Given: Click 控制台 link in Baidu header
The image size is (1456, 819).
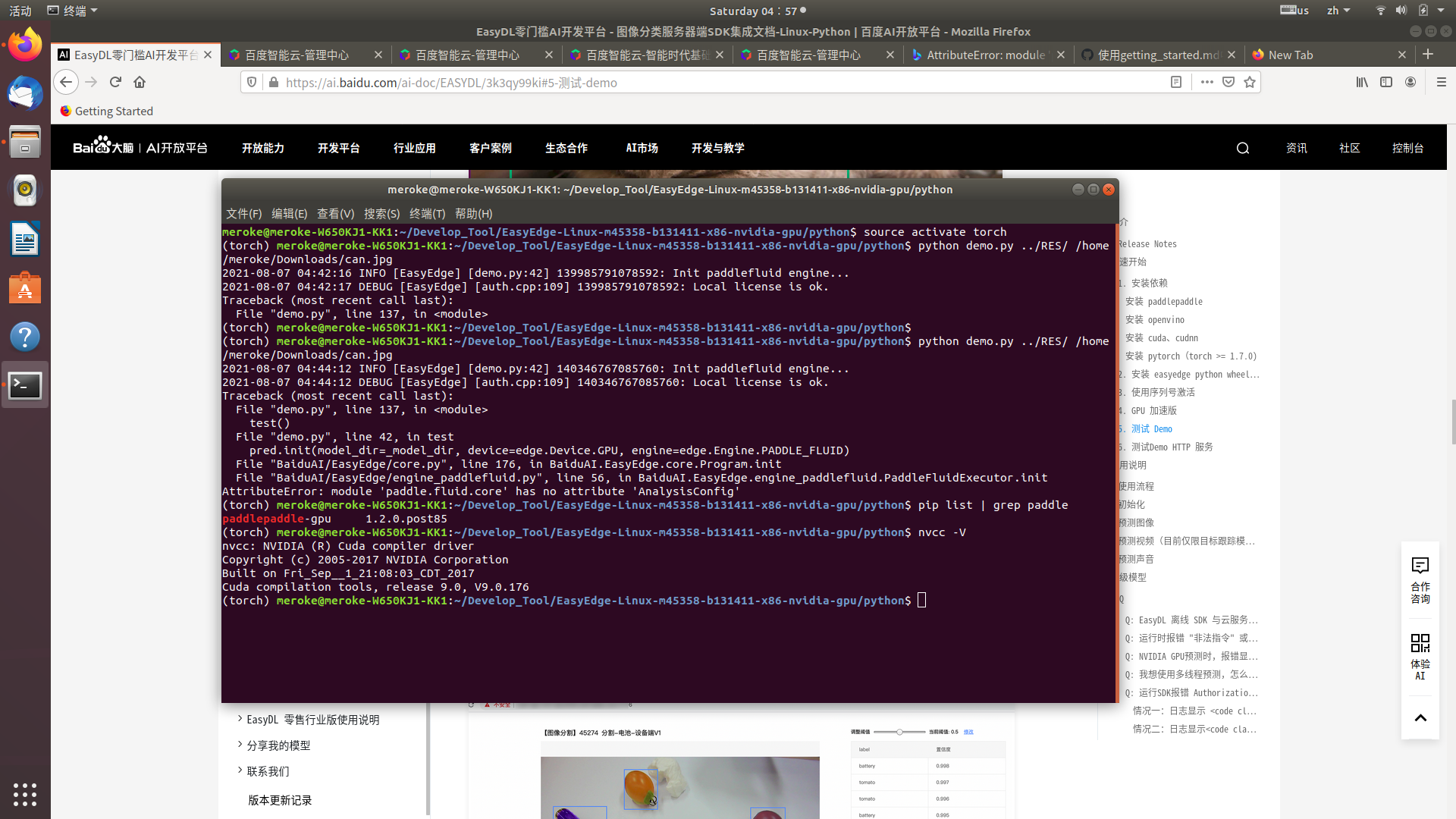Looking at the screenshot, I should click(1407, 148).
